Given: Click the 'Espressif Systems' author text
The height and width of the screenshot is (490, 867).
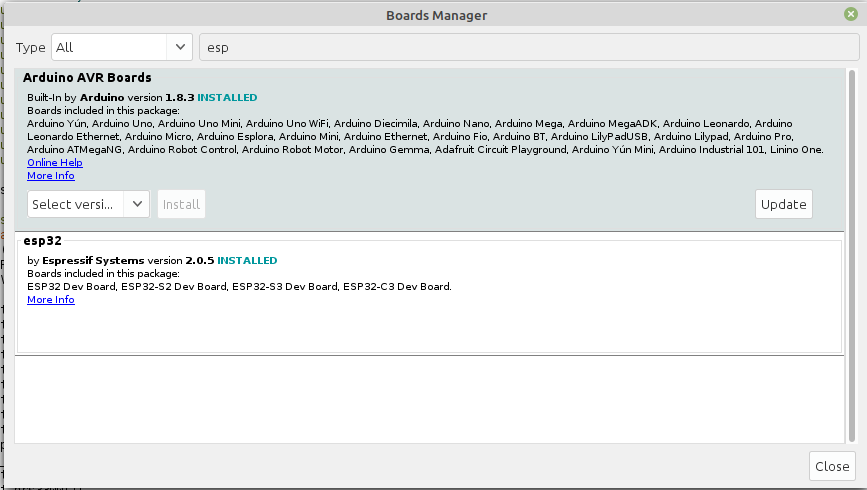Looking at the screenshot, I should pyautogui.click(x=93, y=260).
